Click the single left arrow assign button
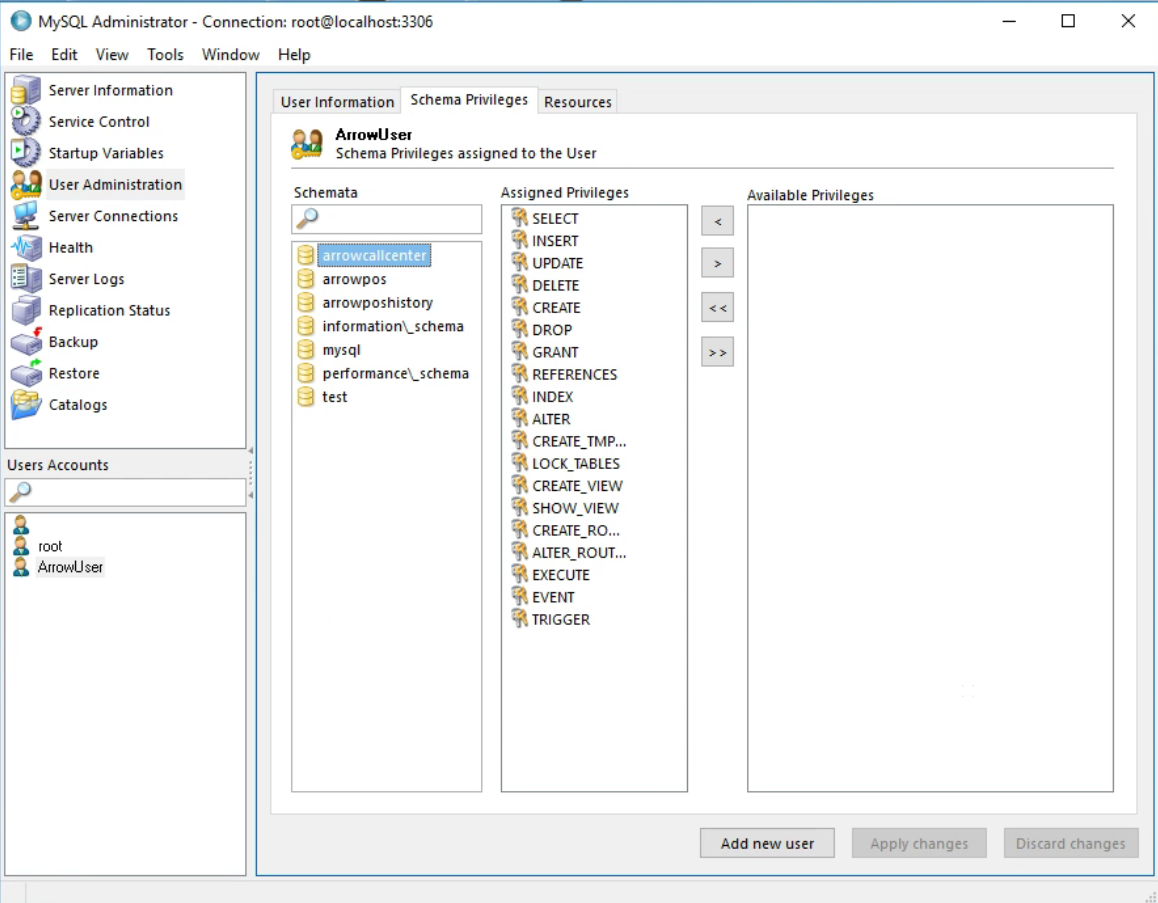The height and width of the screenshot is (903, 1158). (x=717, y=221)
